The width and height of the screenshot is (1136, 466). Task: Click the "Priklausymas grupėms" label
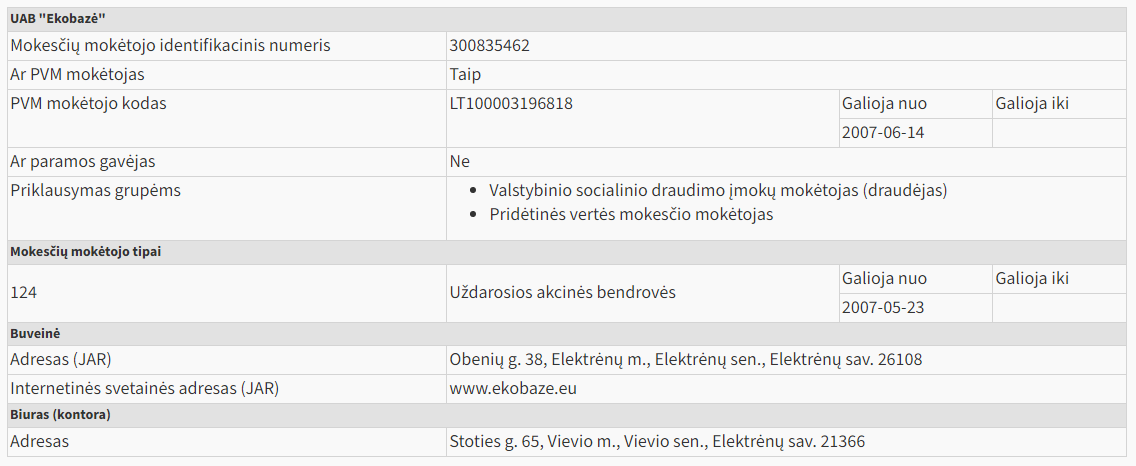(x=95, y=190)
